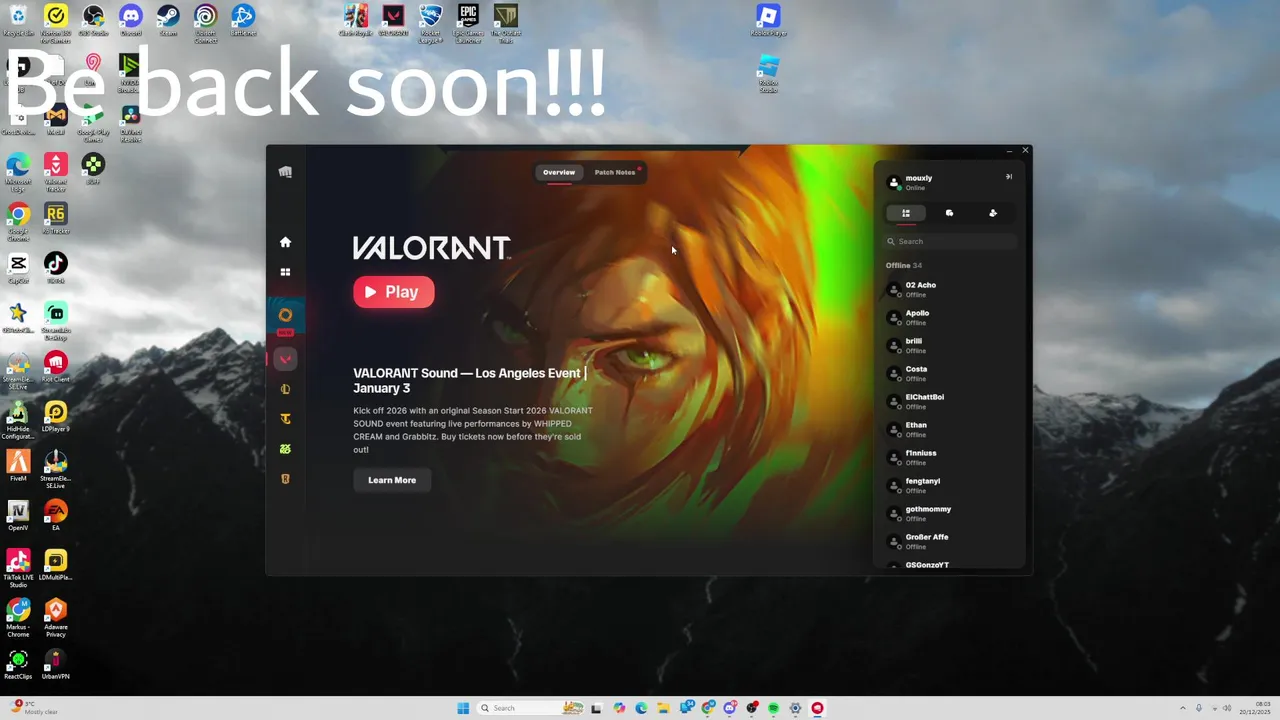
Task: Select the UrbanVPN desktop icon
Action: (x=56, y=664)
